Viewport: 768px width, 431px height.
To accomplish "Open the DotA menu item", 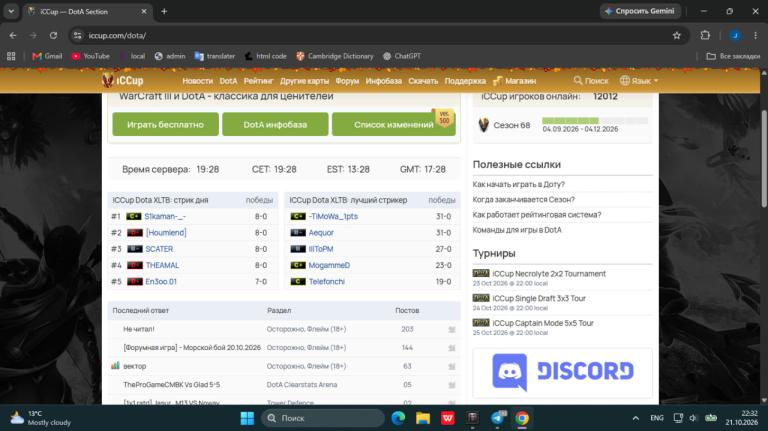I will pyautogui.click(x=228, y=81).
